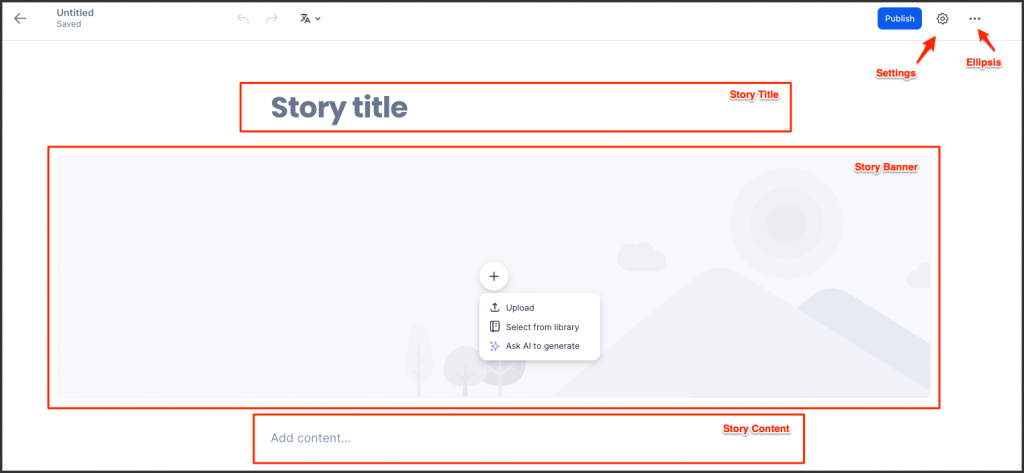Click the Add content text area
Viewport: 1024px width, 473px height.
(528, 438)
